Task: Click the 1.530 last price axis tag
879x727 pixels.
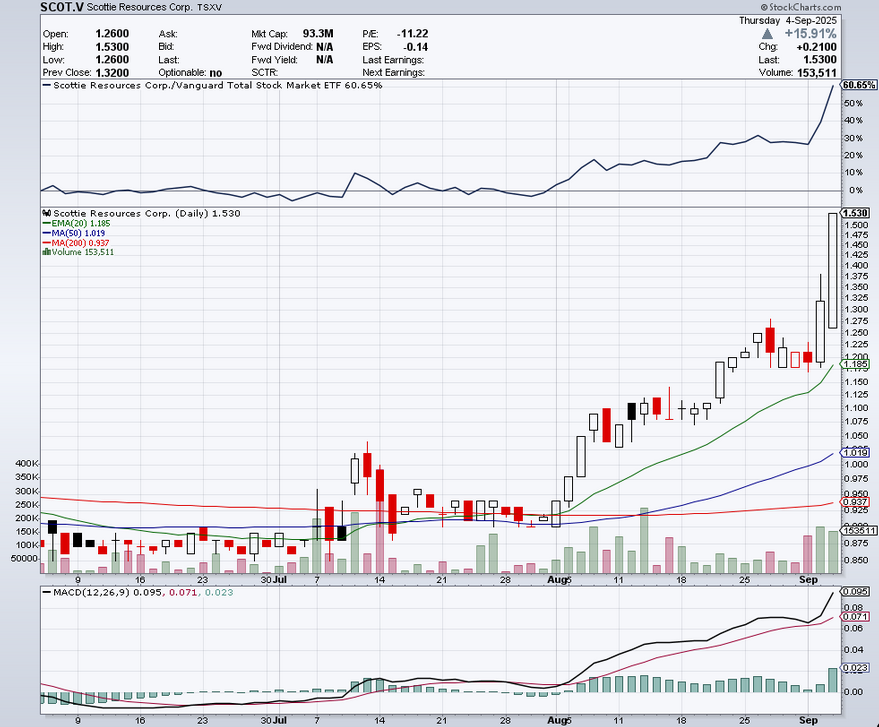Action: (855, 213)
